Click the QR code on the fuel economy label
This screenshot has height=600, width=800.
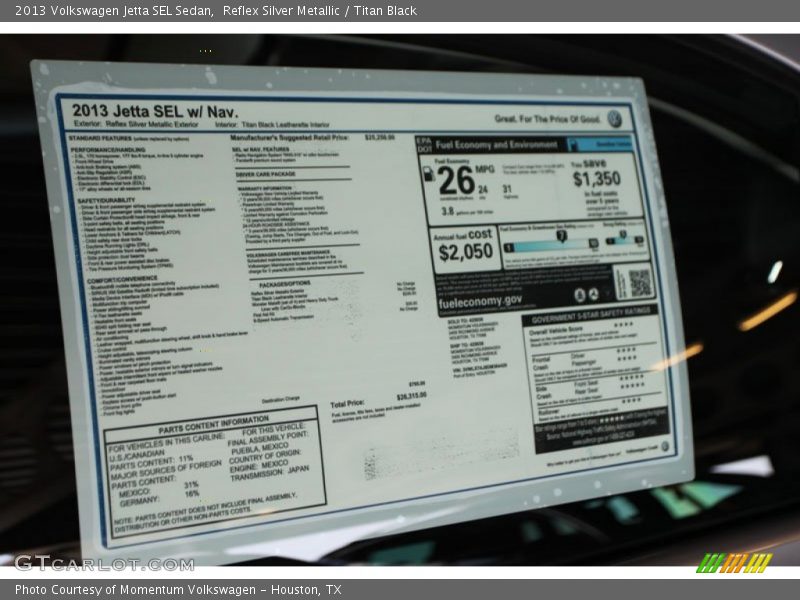tap(640, 283)
